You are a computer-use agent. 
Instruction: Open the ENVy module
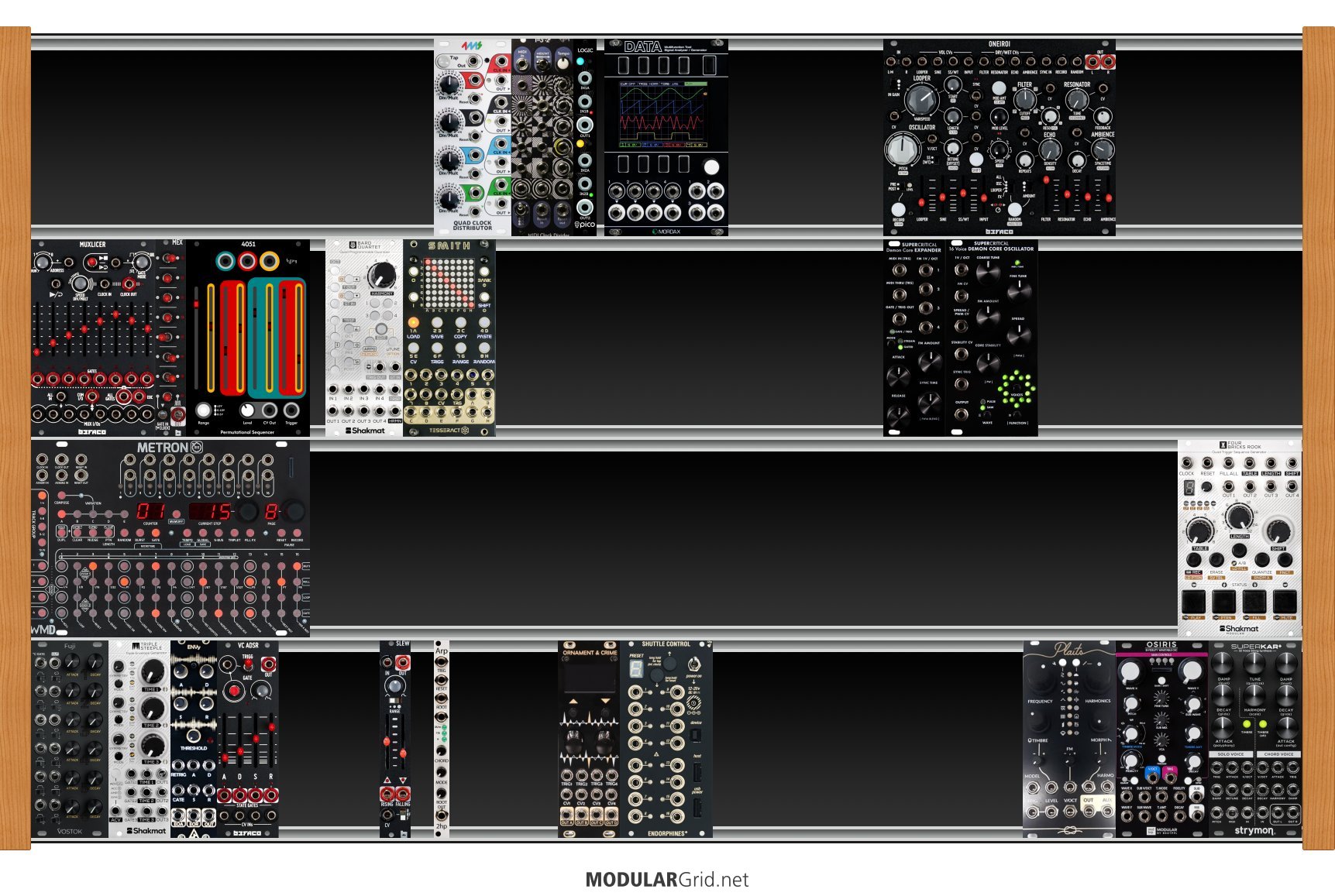[x=194, y=739]
